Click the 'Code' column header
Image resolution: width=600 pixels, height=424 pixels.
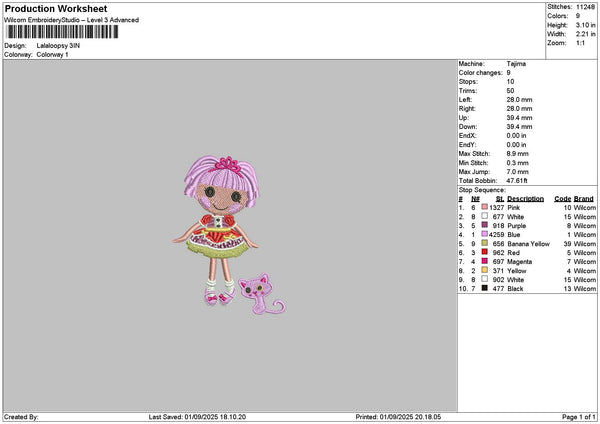tap(562, 199)
